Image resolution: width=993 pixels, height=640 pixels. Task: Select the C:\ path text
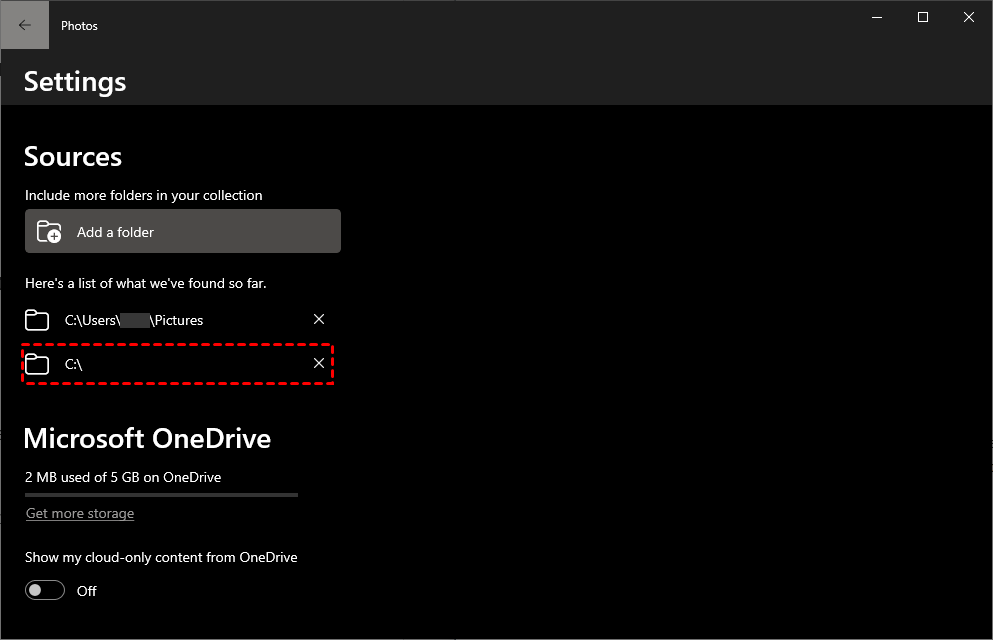tap(73, 364)
